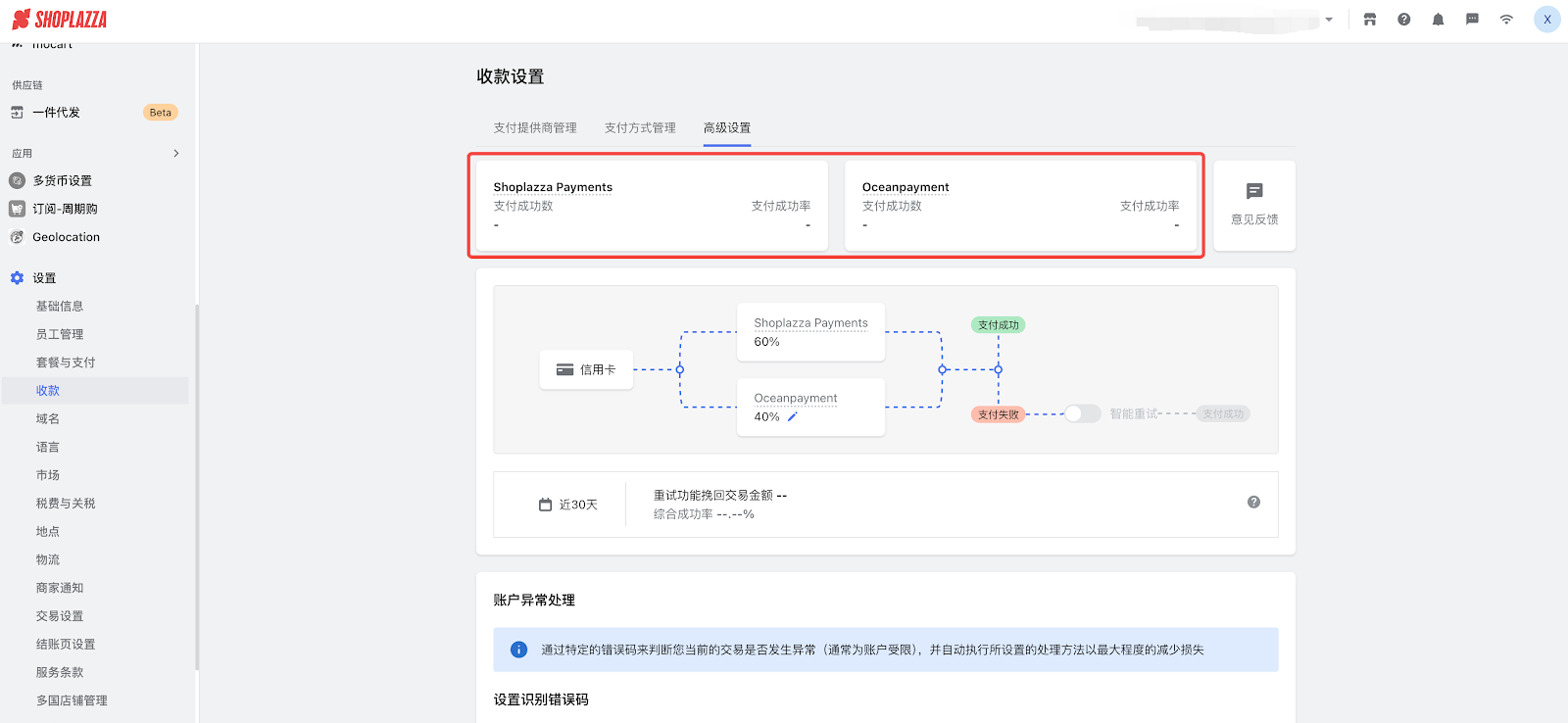Click the 订阅-周期购 app icon

tap(17, 209)
